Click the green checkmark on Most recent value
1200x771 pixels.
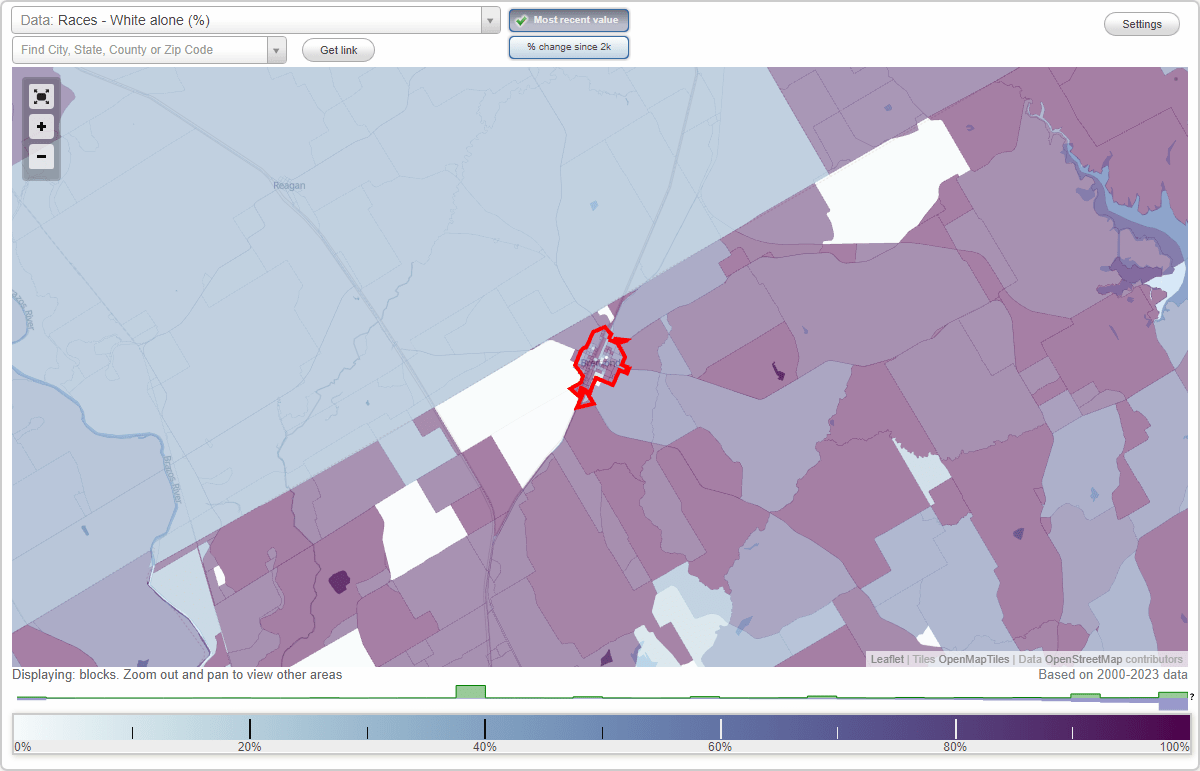[x=520, y=20]
